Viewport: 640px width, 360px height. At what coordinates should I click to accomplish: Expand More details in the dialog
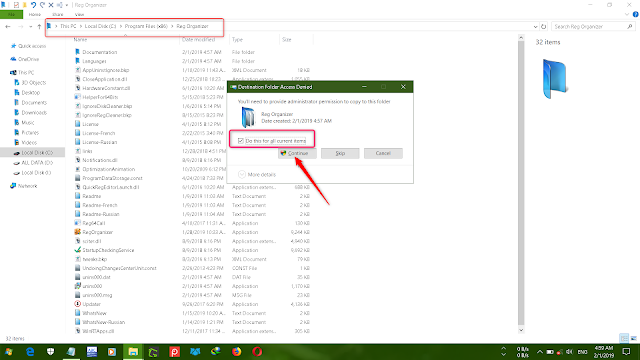click(257, 174)
